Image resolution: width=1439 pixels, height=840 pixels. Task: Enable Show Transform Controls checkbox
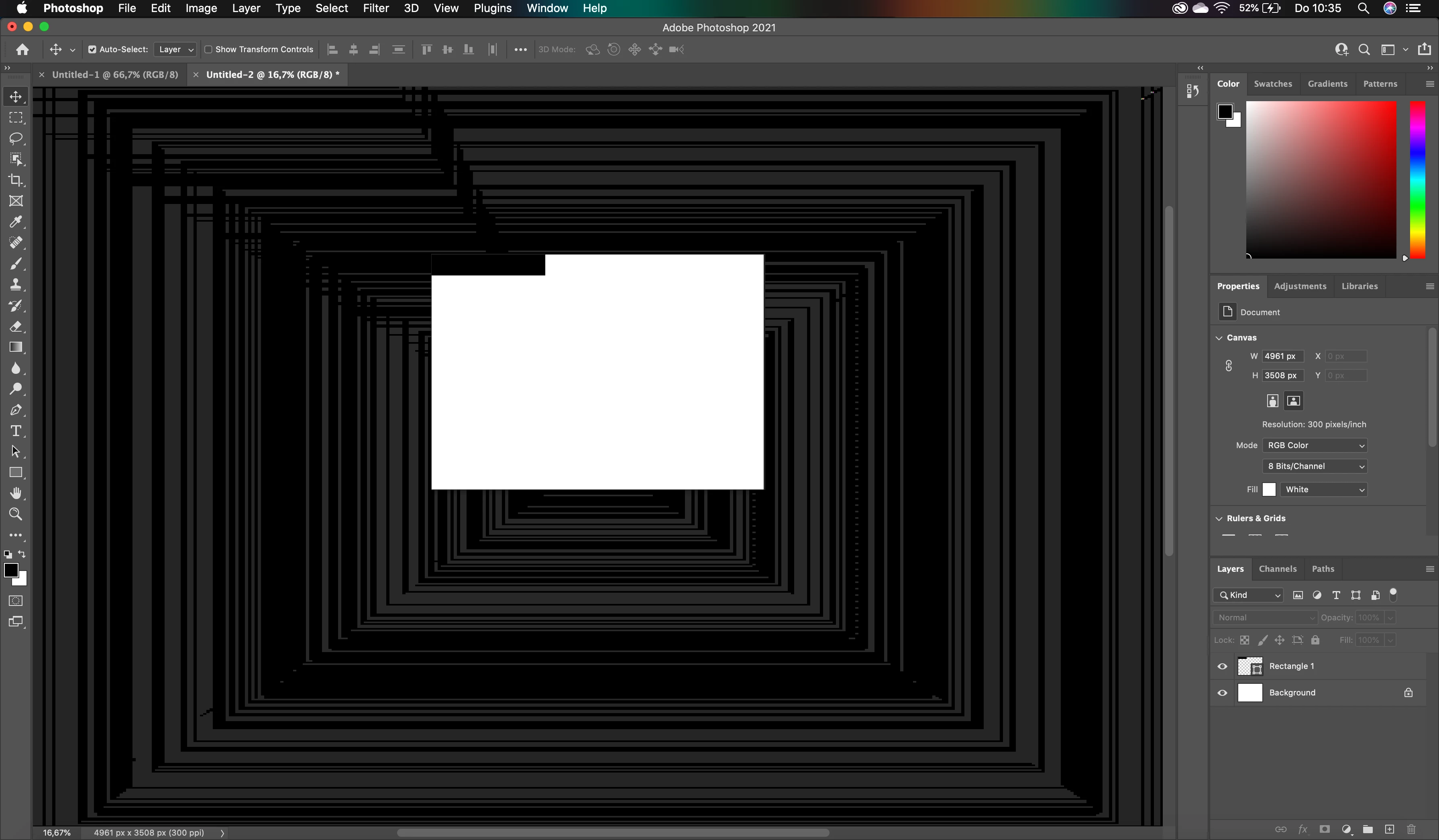pyautogui.click(x=208, y=50)
